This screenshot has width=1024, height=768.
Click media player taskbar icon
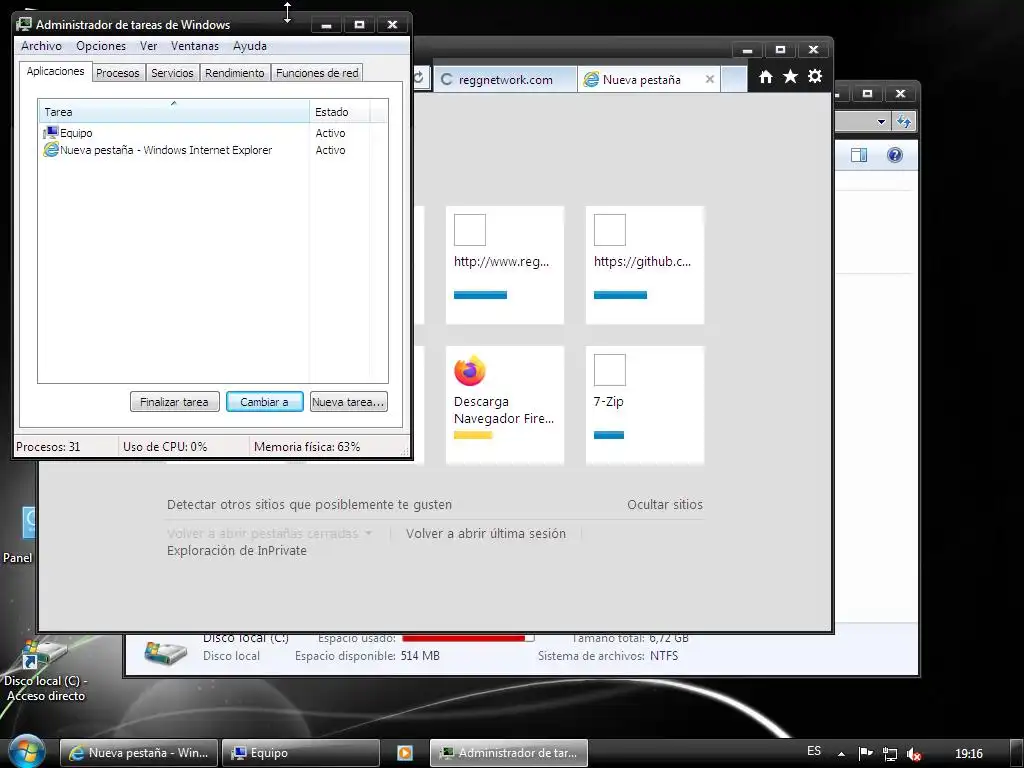405,753
